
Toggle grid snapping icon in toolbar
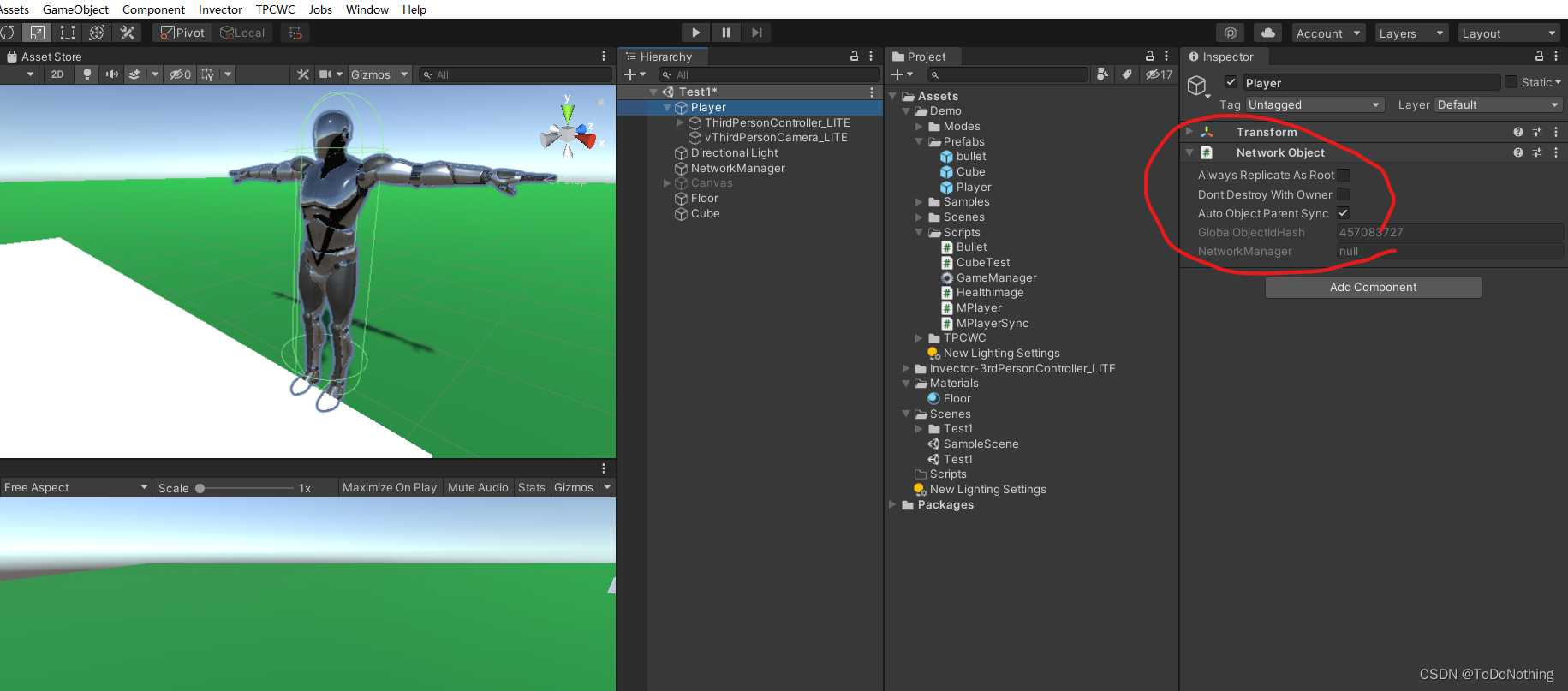coord(295,33)
